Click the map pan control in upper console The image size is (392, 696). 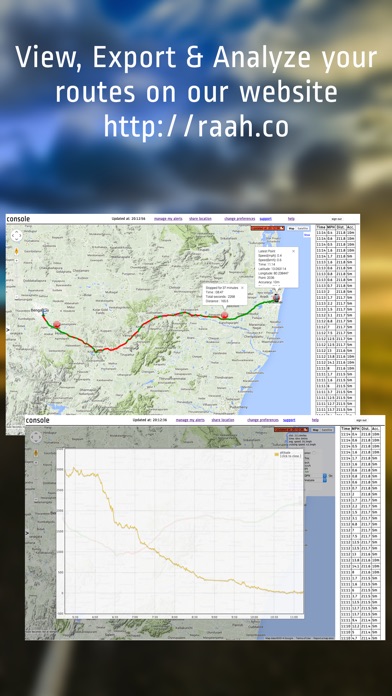(16, 235)
